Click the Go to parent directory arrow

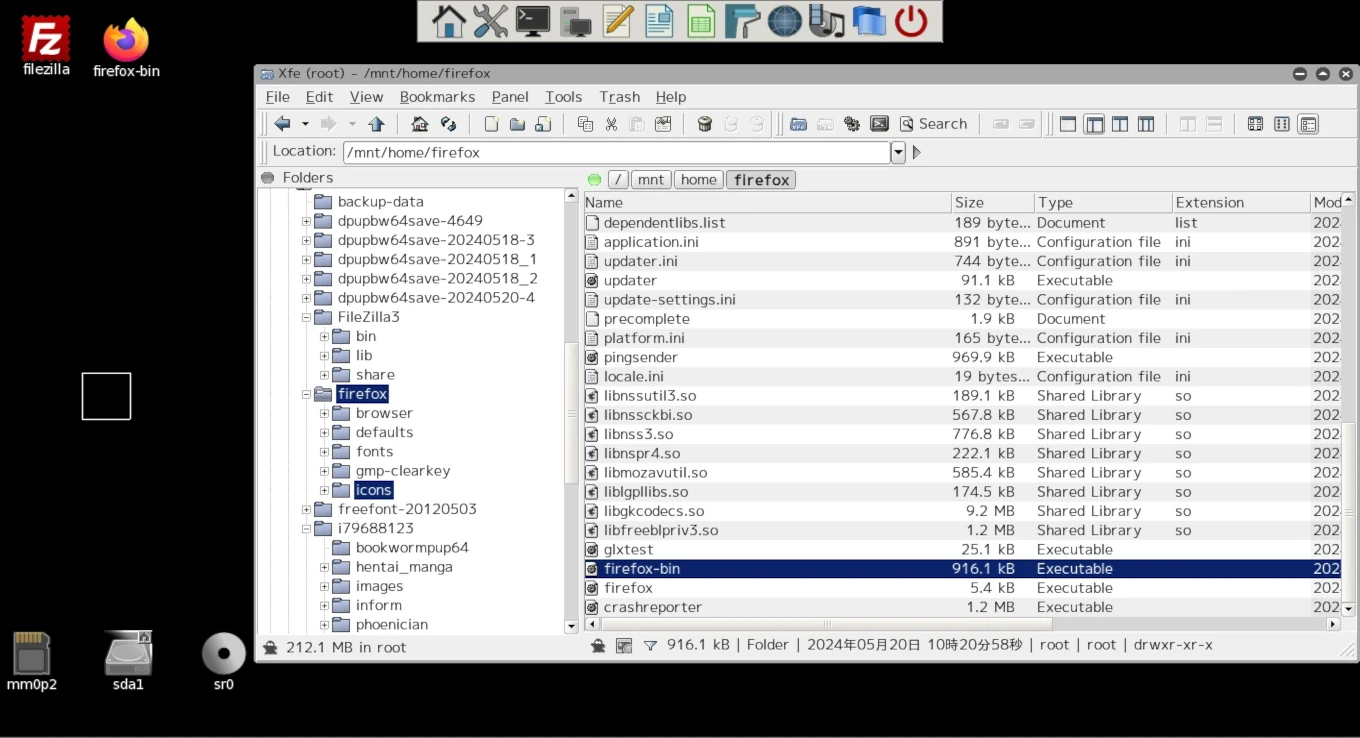[376, 124]
